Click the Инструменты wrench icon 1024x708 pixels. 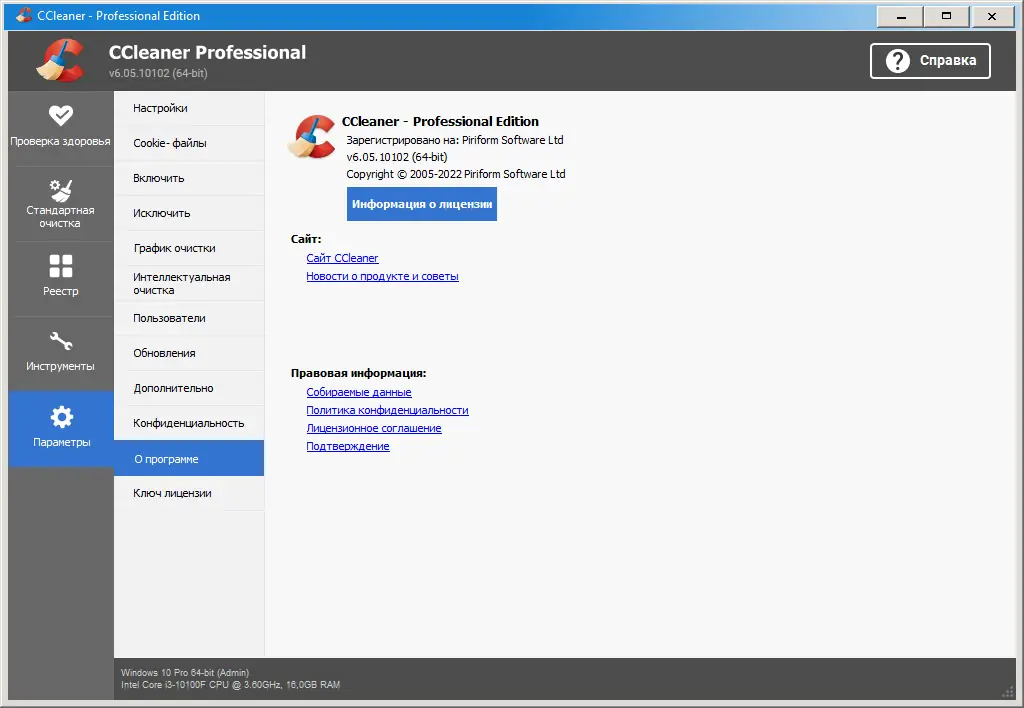click(60, 338)
